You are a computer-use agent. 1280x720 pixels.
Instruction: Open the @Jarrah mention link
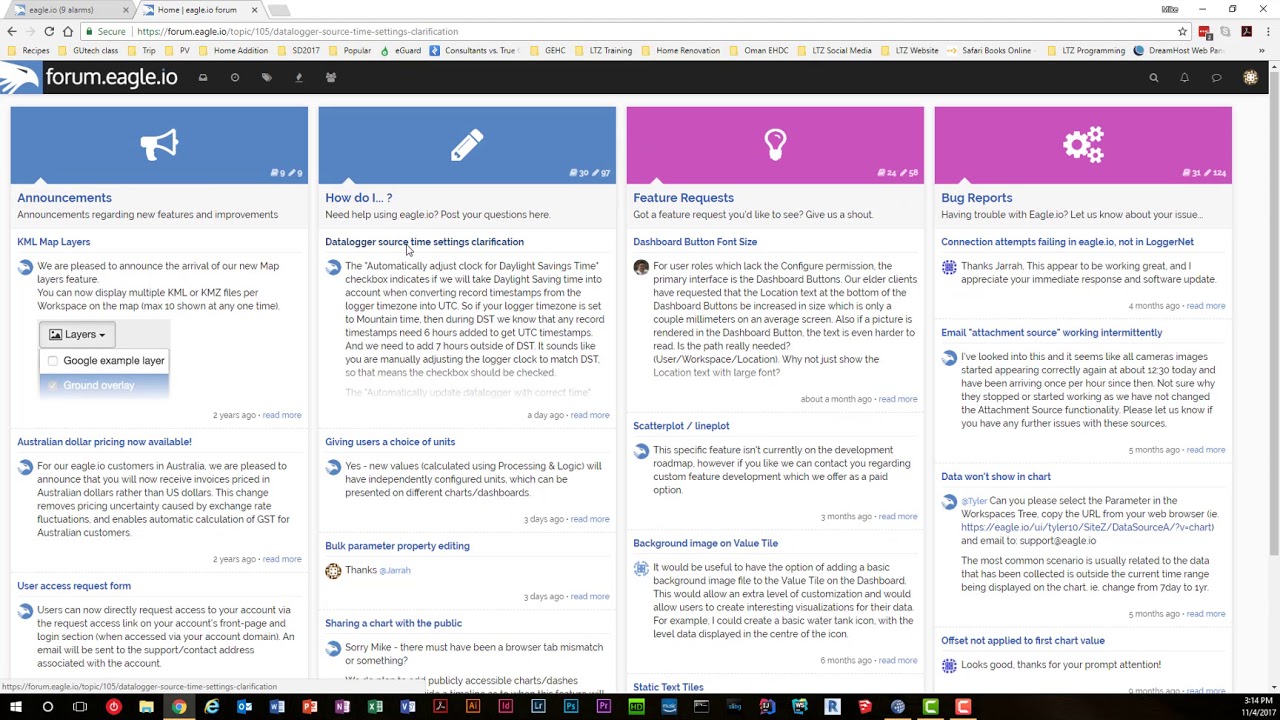click(395, 571)
